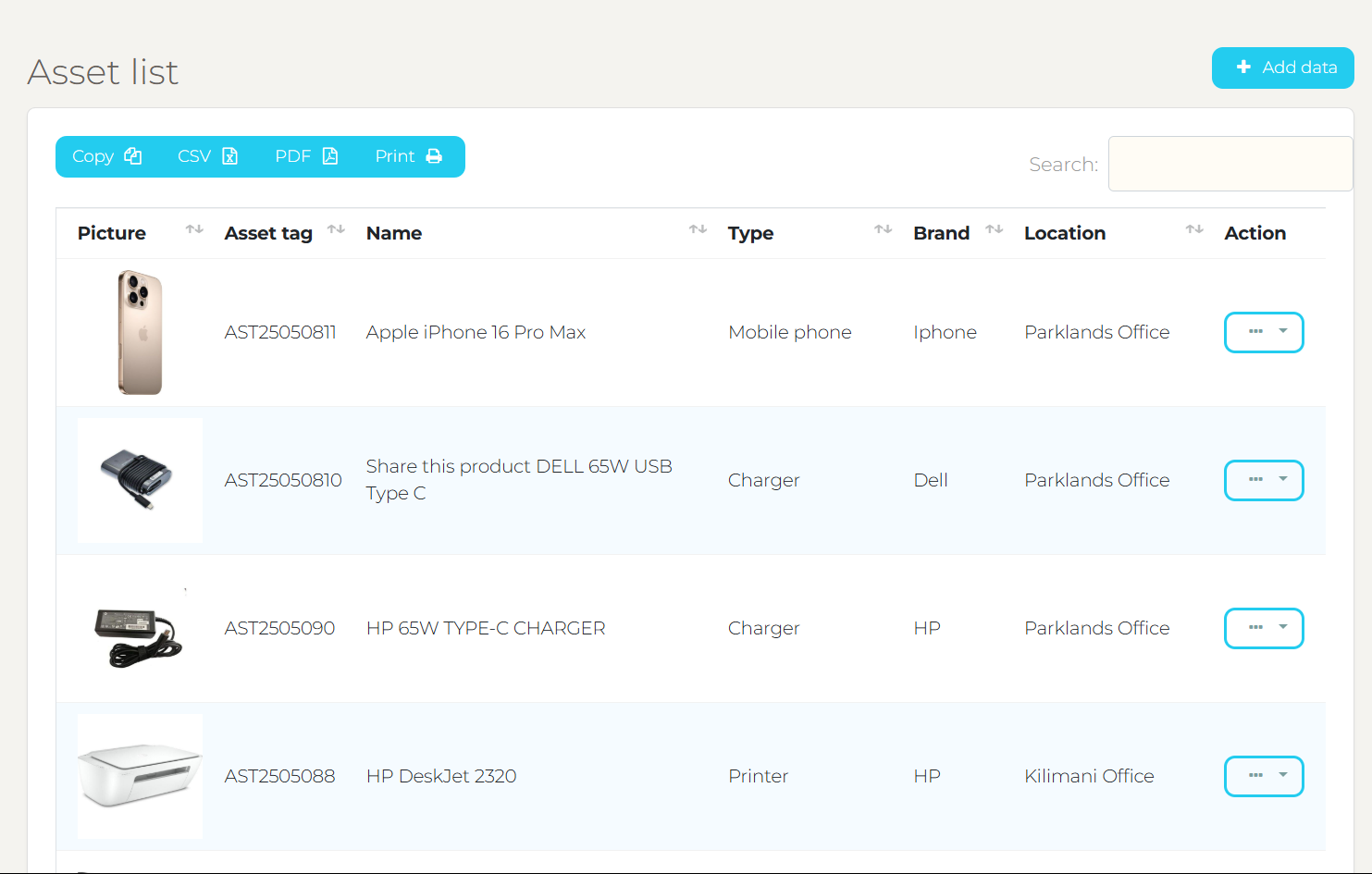Open the HP charger picture thumbnail
The image size is (1372, 874).
click(x=140, y=628)
